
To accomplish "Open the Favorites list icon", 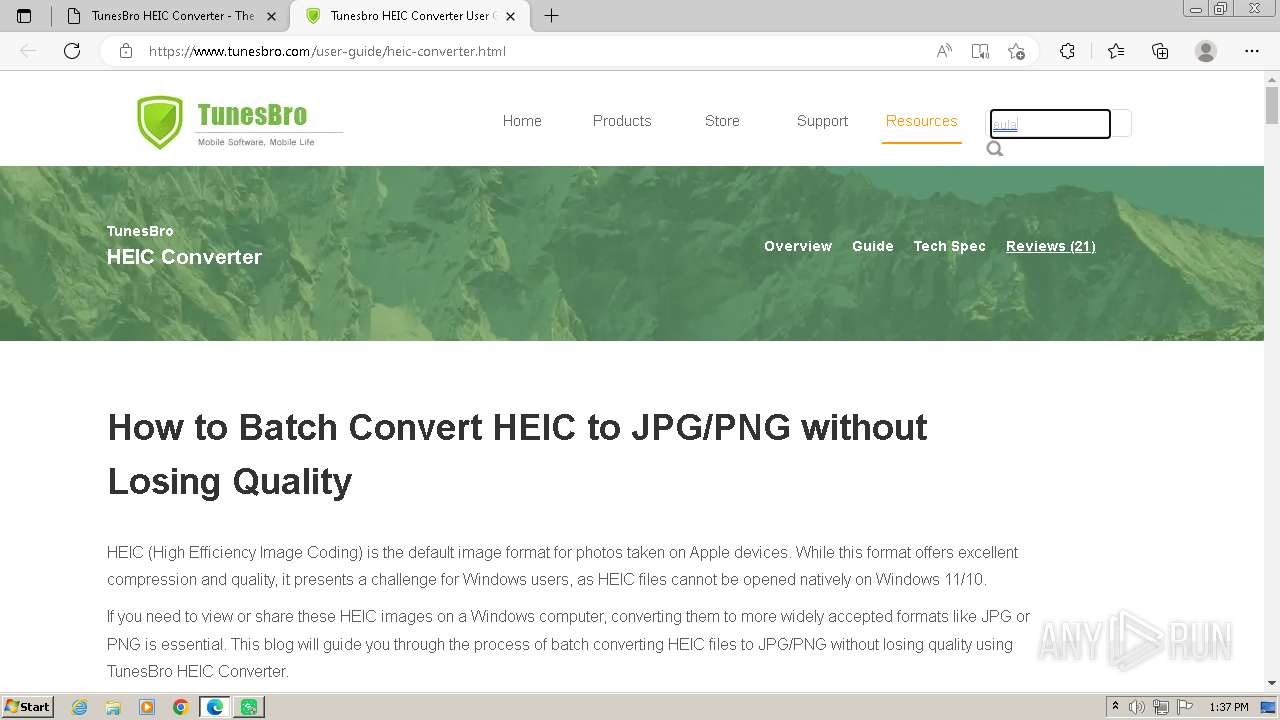I will click(x=1116, y=51).
